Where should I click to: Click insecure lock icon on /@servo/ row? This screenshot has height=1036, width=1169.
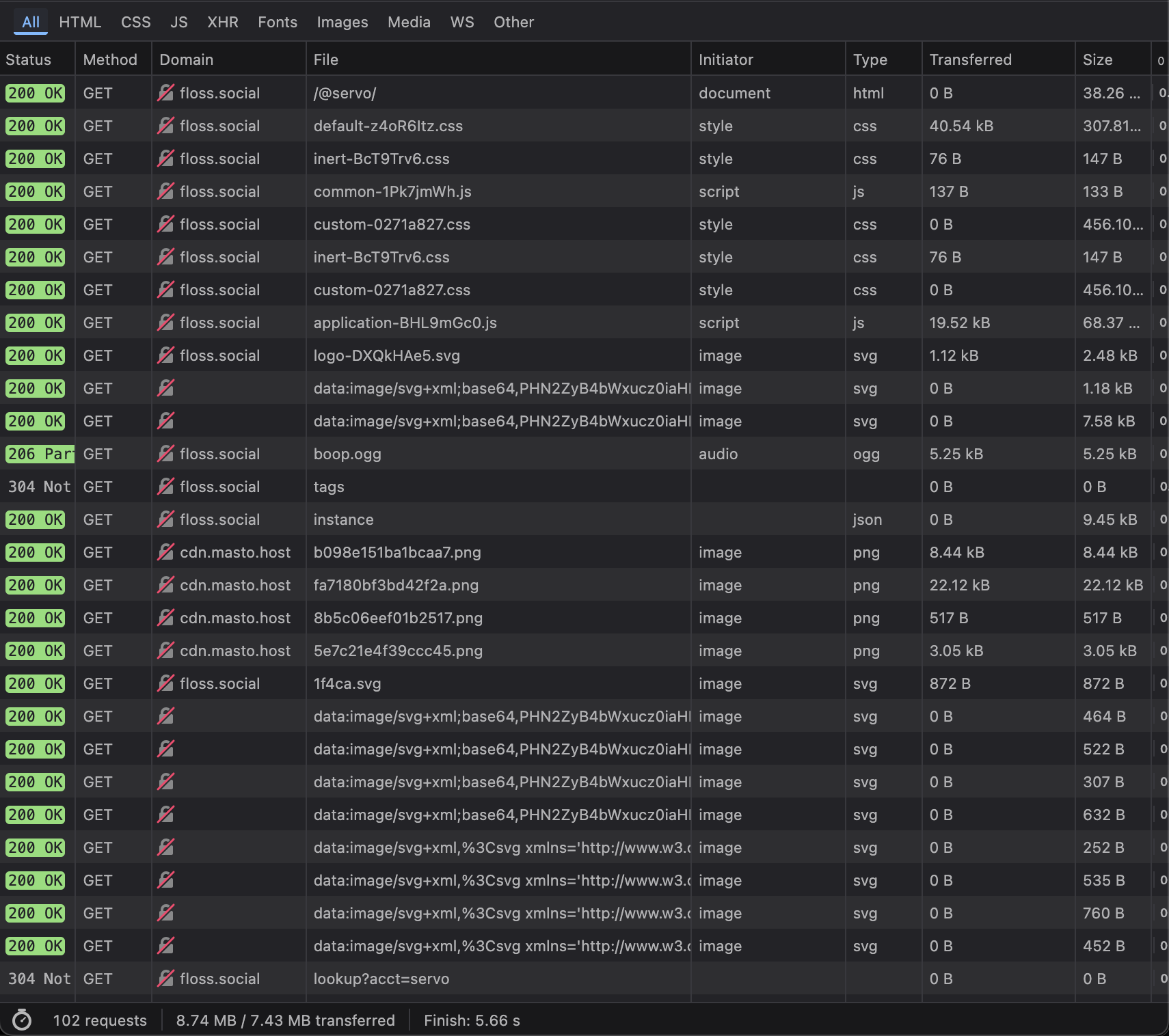point(165,93)
